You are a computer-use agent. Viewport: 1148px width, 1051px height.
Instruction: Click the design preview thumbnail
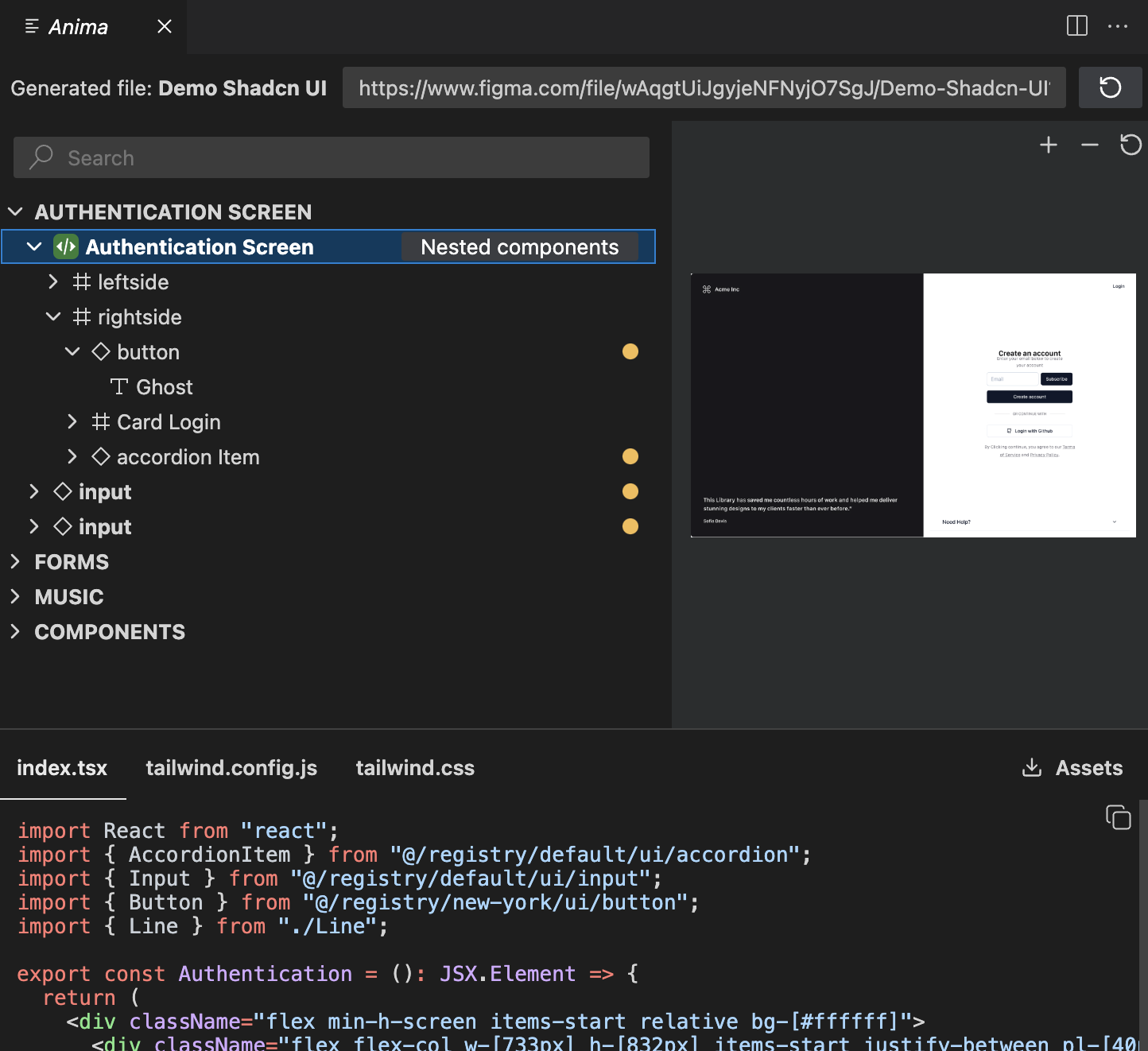point(913,405)
